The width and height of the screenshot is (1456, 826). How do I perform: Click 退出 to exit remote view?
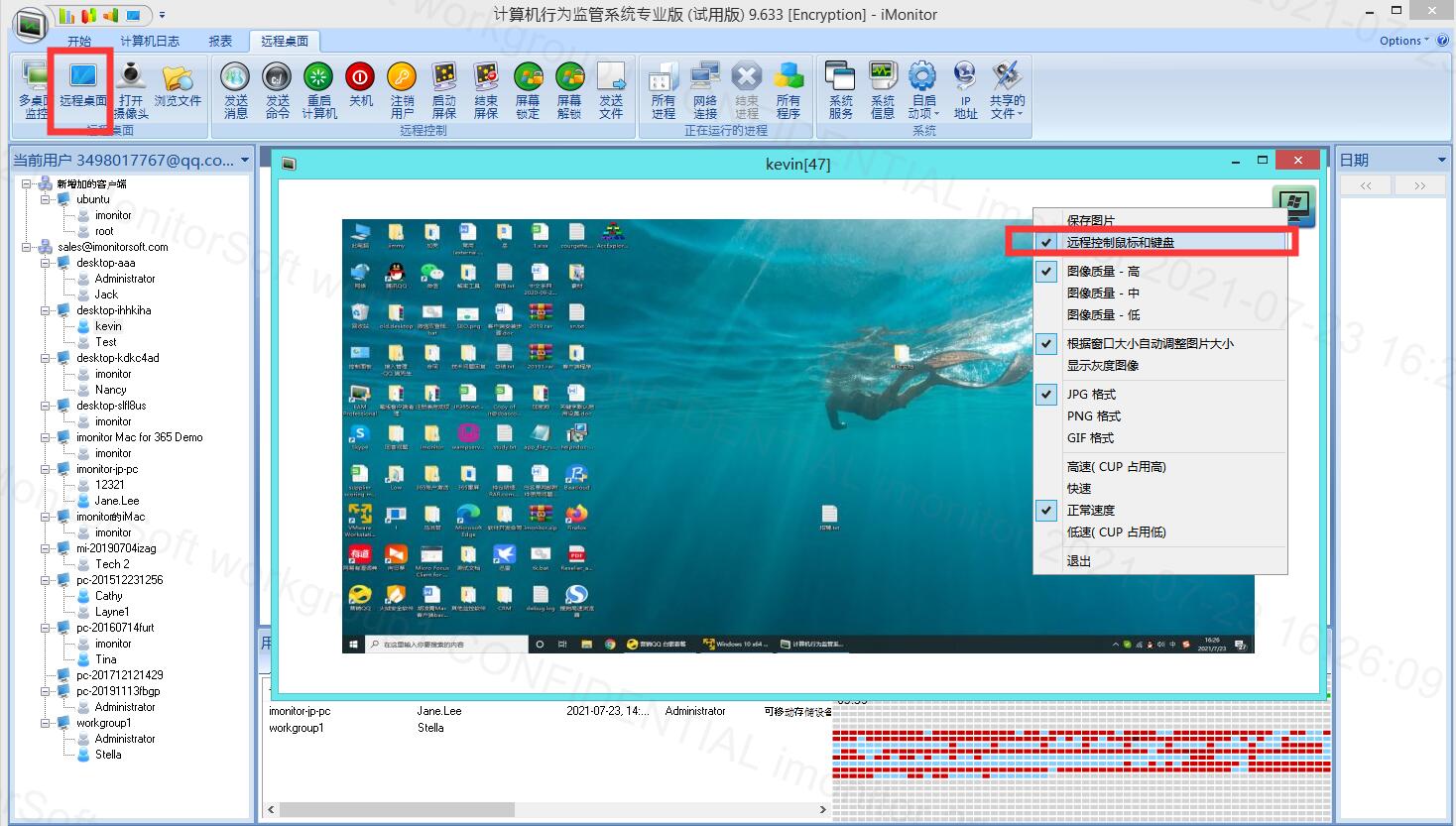pyautogui.click(x=1078, y=560)
